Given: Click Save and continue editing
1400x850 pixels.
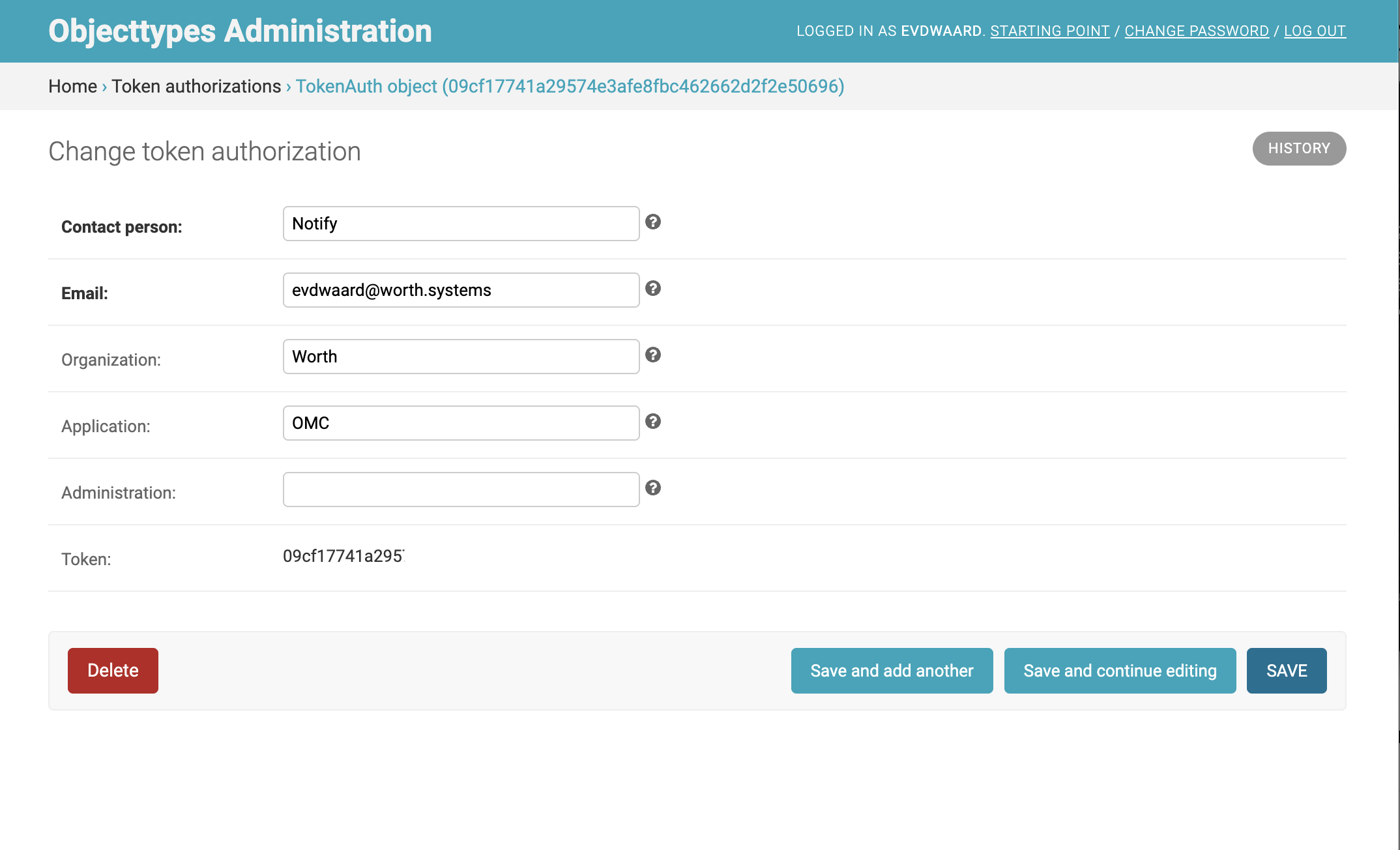Looking at the screenshot, I should [1119, 671].
